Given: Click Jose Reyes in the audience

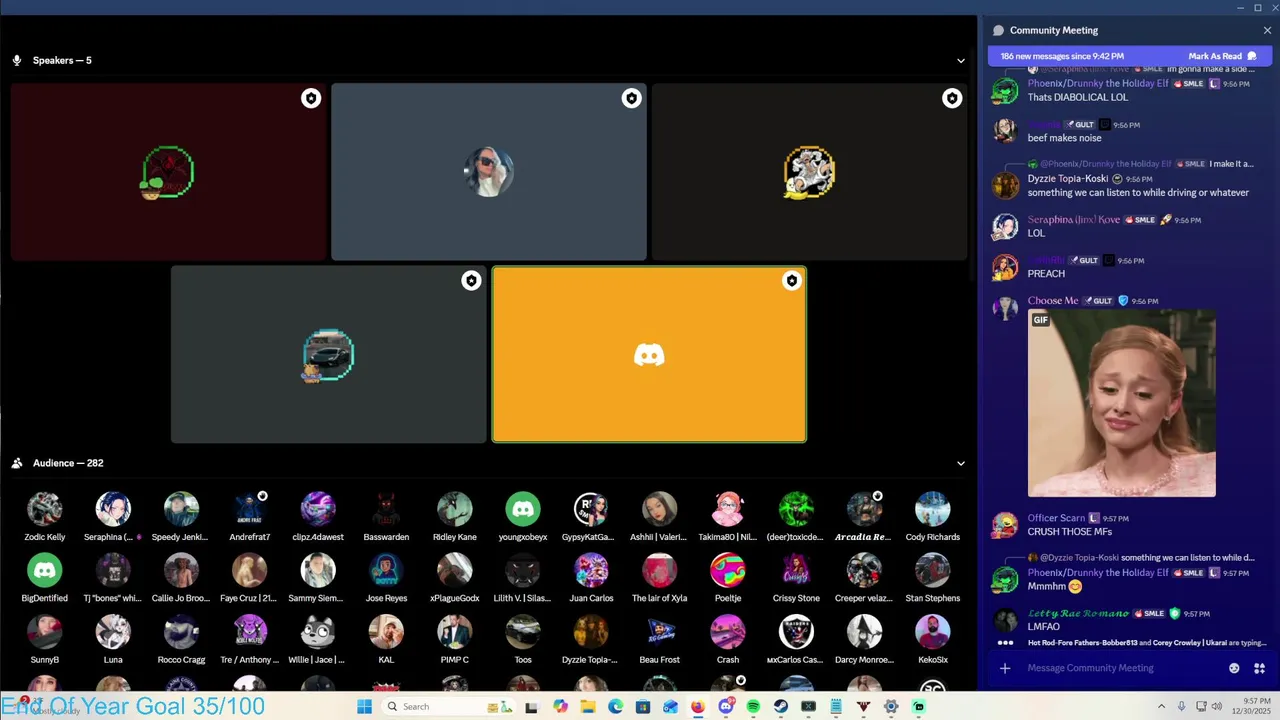Looking at the screenshot, I should click(x=386, y=578).
